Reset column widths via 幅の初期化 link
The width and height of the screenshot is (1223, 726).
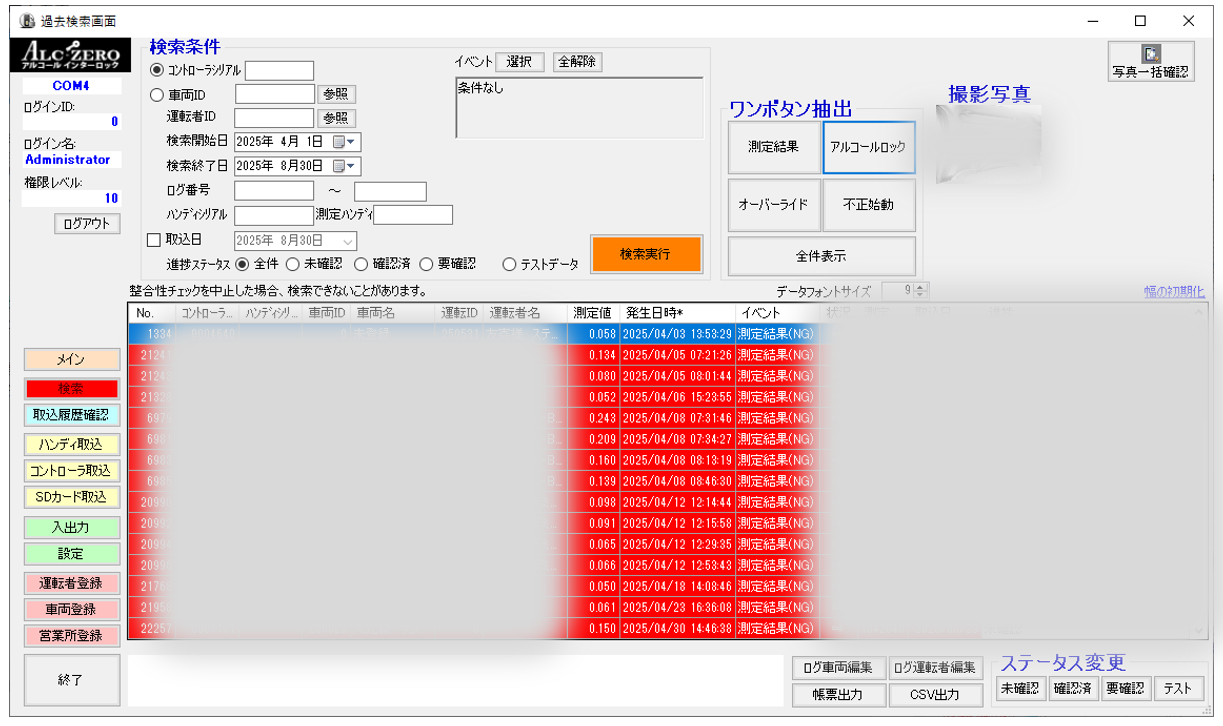click(1175, 292)
